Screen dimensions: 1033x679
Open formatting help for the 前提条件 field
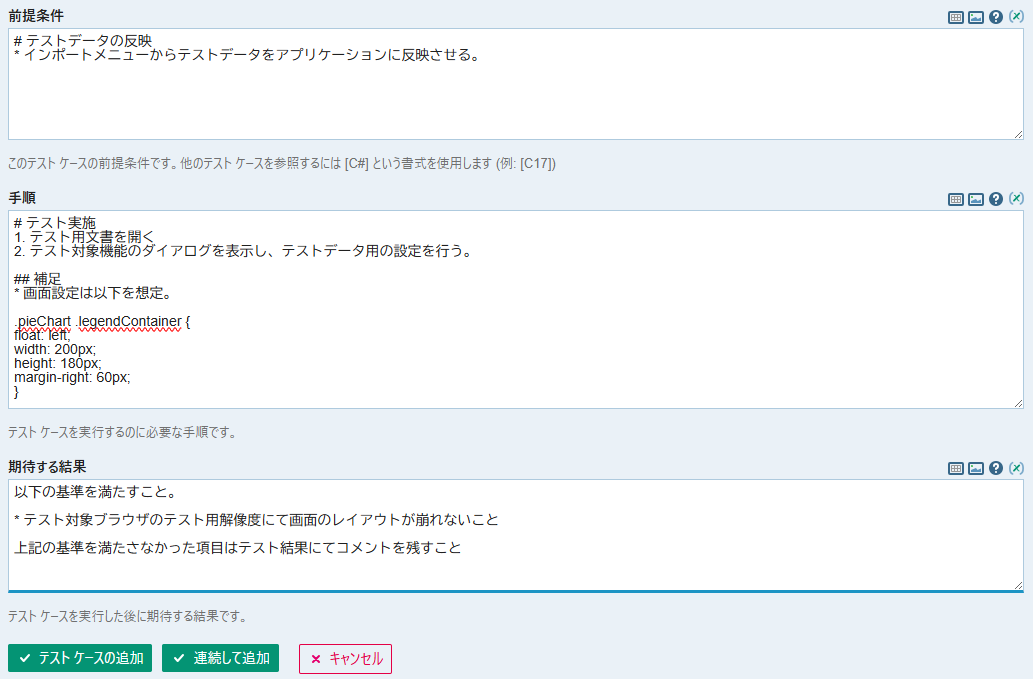[996, 17]
